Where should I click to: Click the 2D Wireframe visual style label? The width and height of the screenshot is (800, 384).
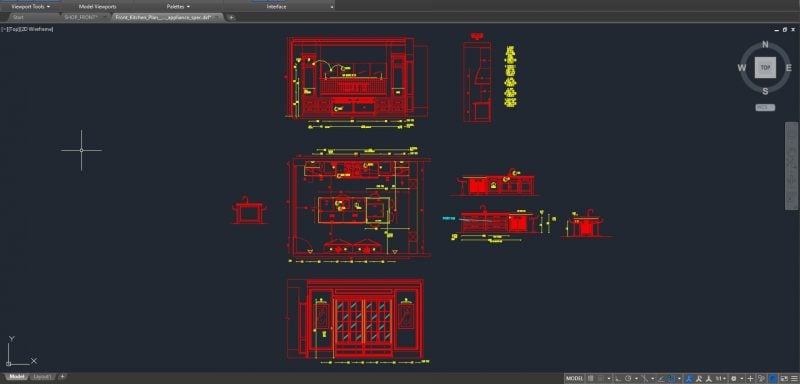click(41, 30)
